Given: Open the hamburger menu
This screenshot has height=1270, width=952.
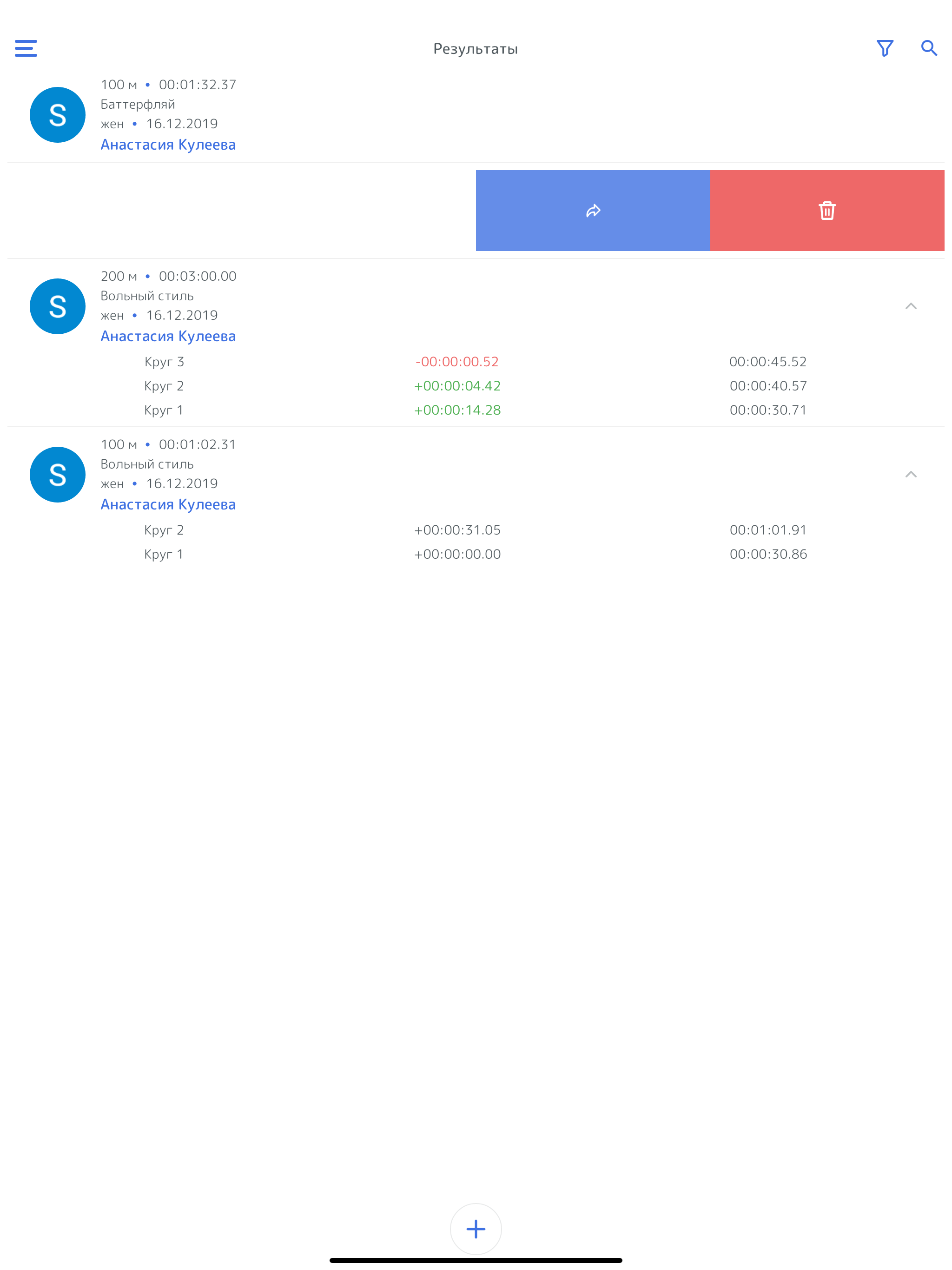Looking at the screenshot, I should [x=26, y=48].
